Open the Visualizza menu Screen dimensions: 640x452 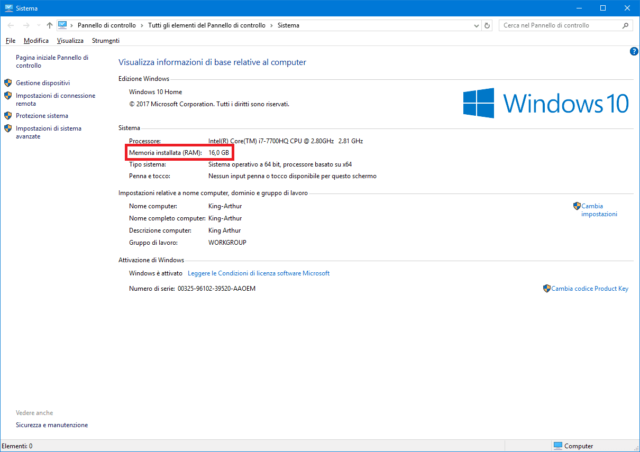point(70,41)
